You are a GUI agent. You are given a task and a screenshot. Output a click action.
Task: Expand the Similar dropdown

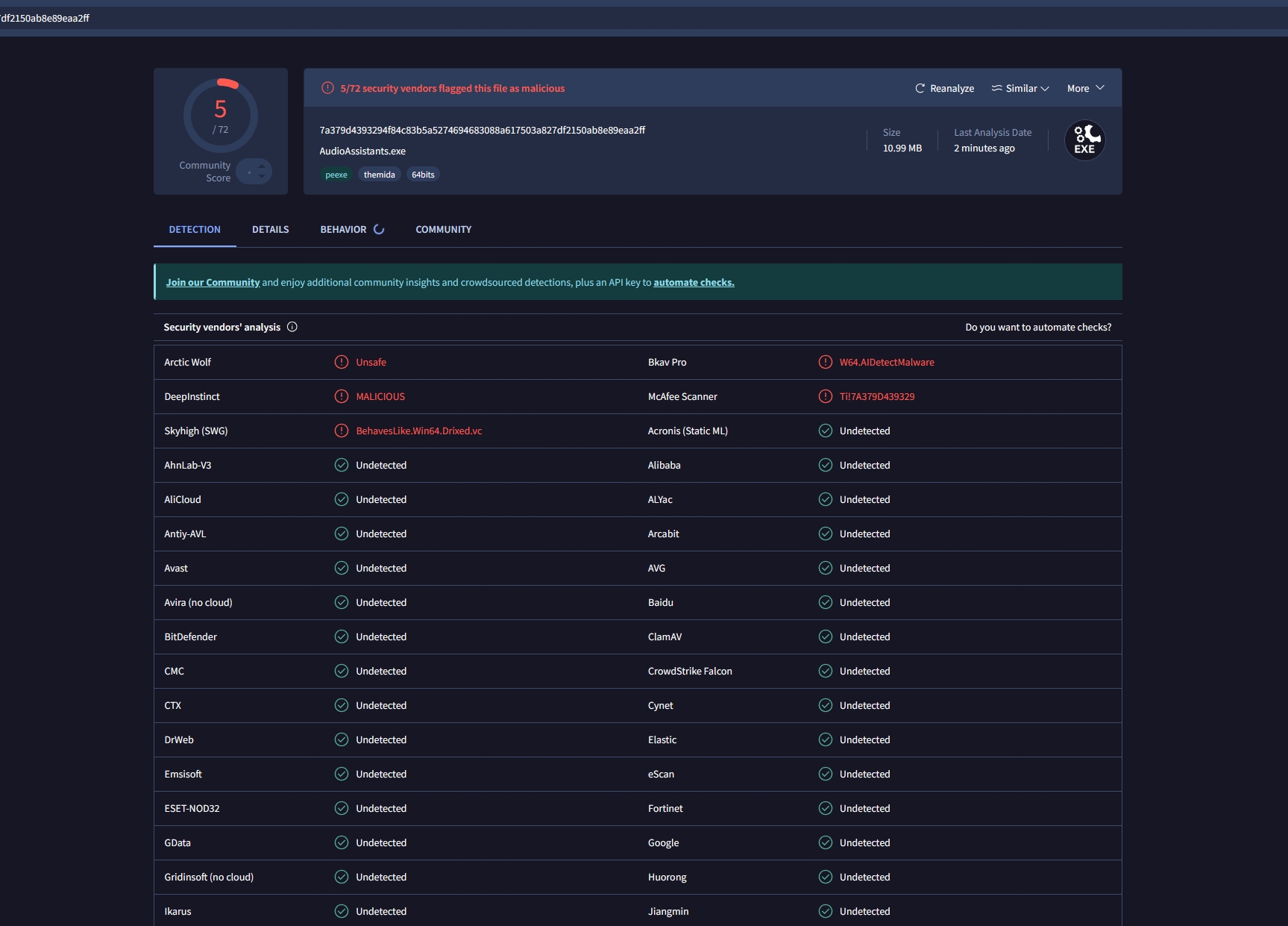click(x=1020, y=88)
